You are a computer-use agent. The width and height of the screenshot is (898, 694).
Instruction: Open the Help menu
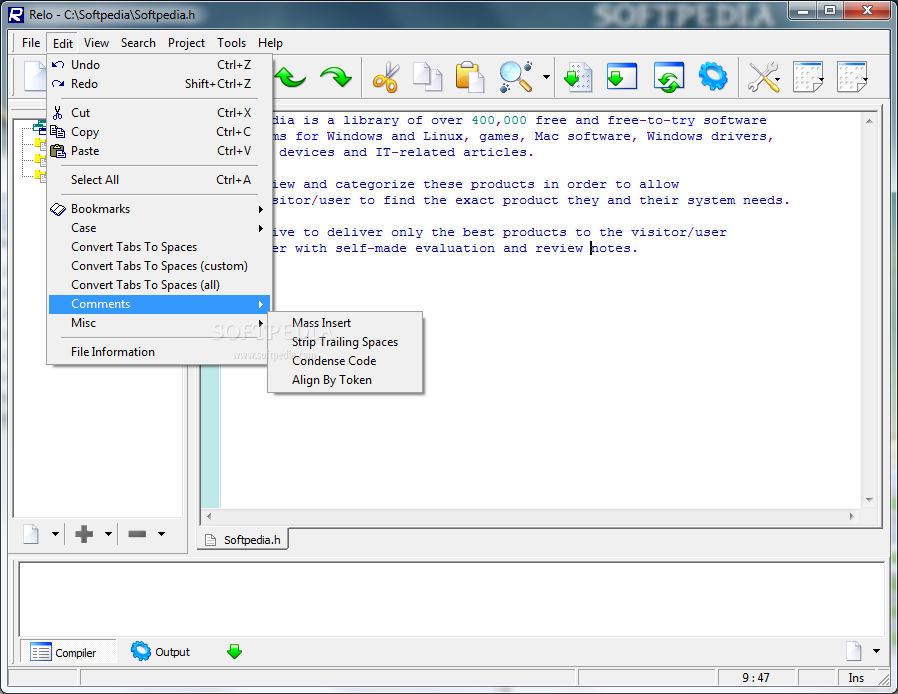coord(270,43)
